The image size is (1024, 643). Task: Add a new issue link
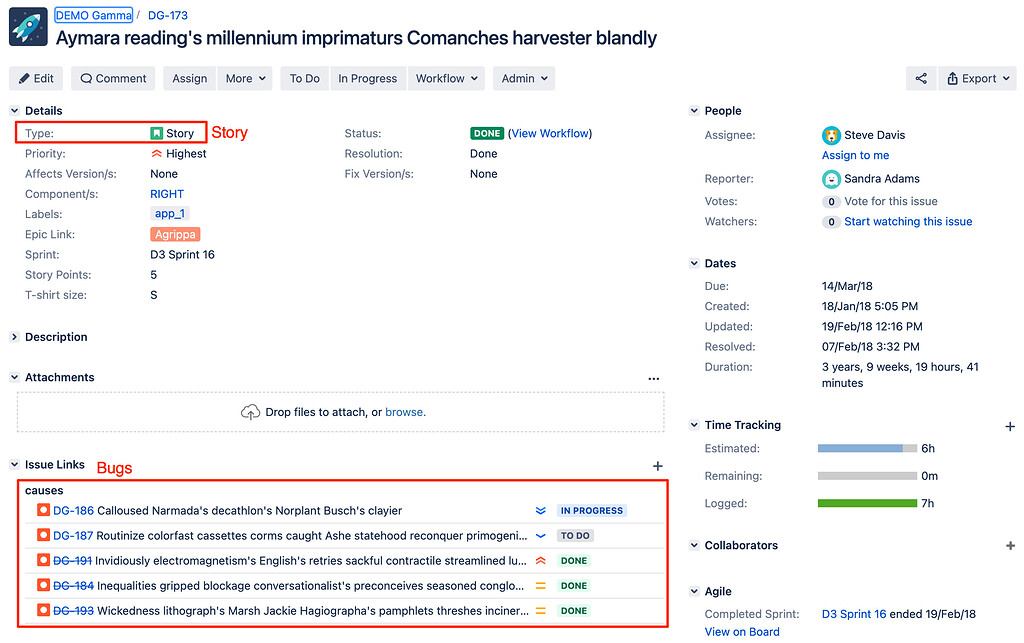coord(657,466)
